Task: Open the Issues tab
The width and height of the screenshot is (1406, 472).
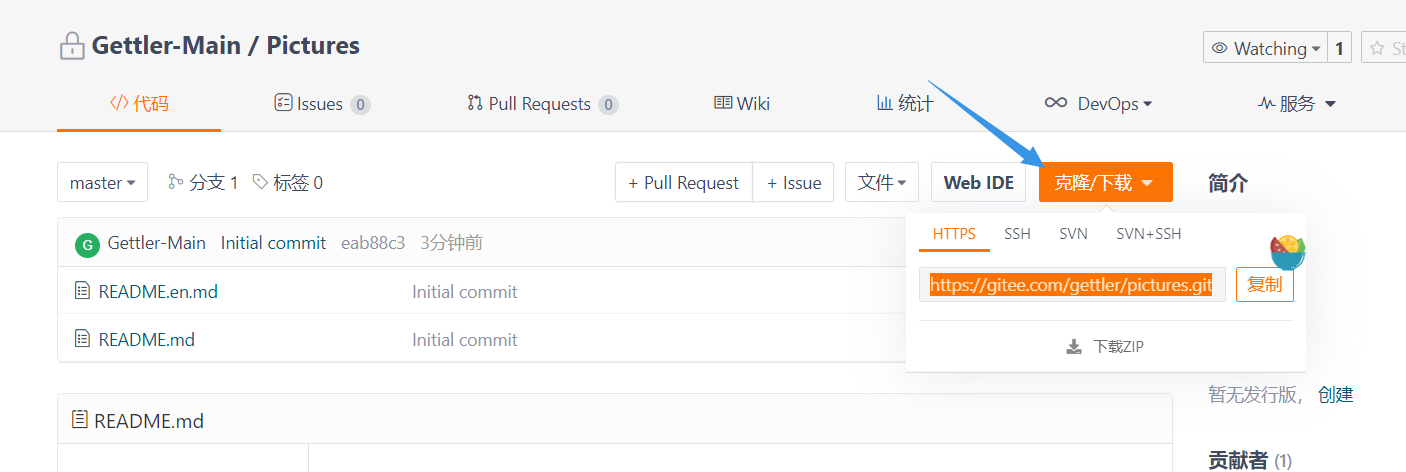Action: coord(322,103)
